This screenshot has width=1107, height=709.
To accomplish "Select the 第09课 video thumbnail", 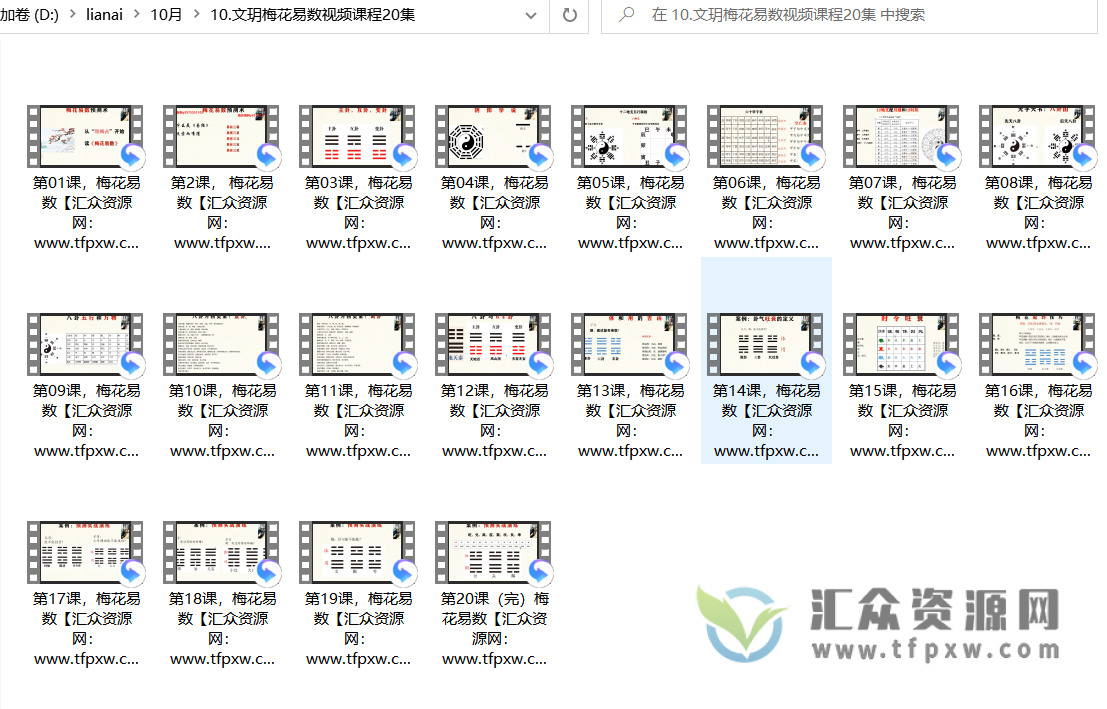I will [85, 343].
